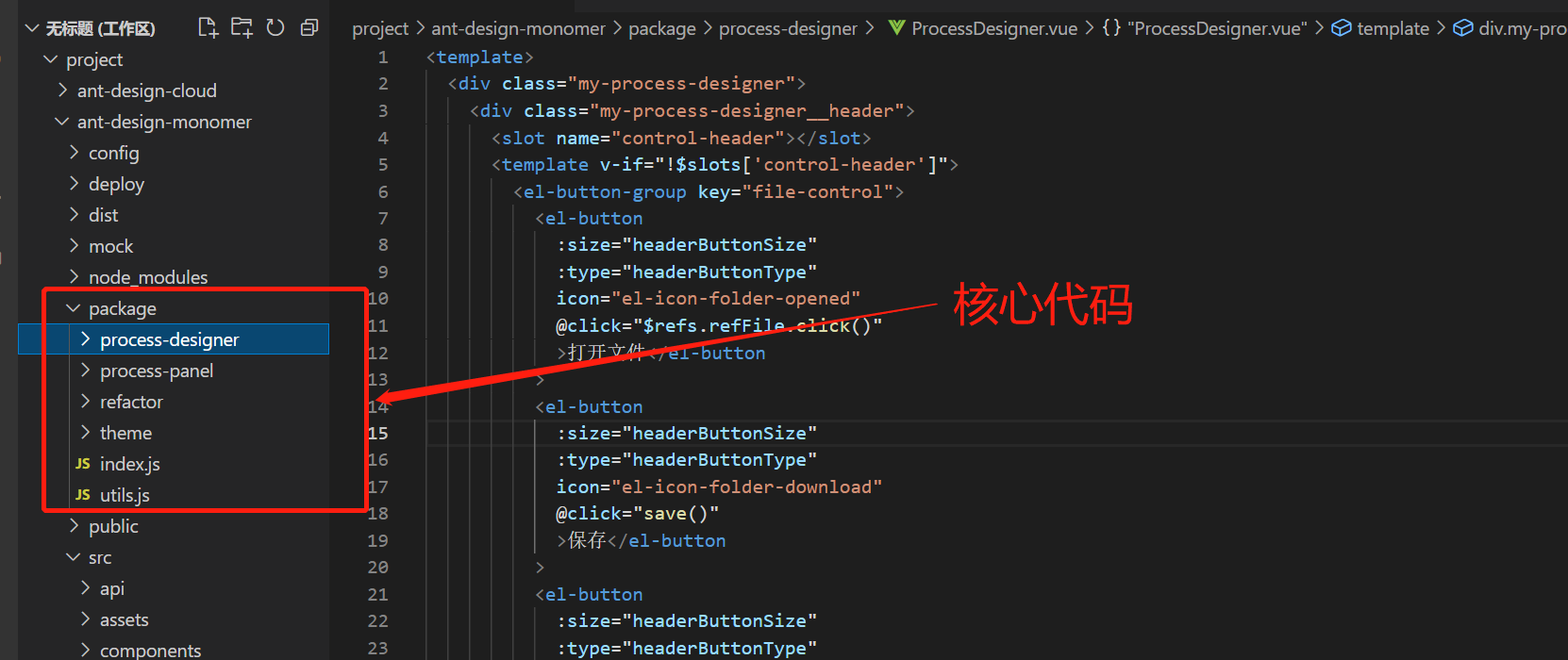Click the braces icon in breadcrumb
The image size is (1568, 660).
[1111, 28]
